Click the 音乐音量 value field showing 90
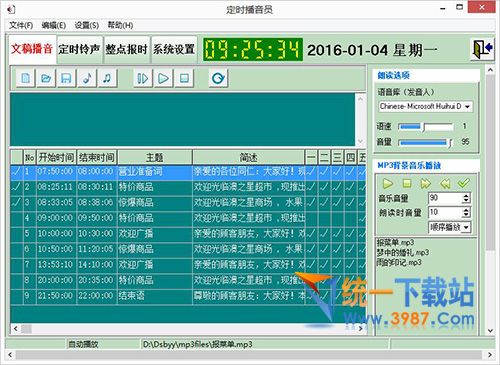The height and width of the screenshot is (365, 500). (445, 198)
